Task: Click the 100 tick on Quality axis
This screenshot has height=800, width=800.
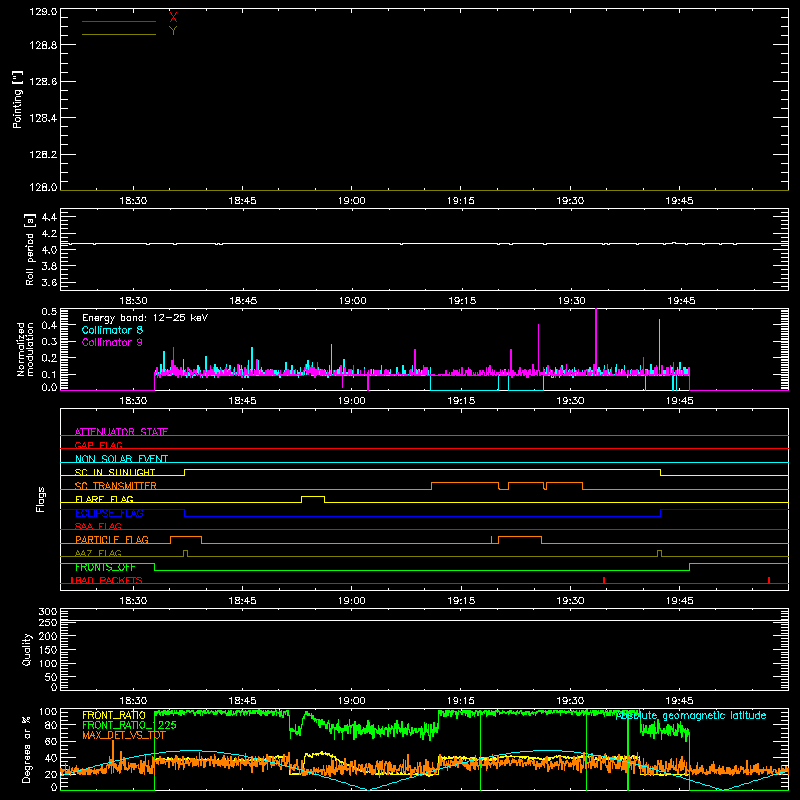Action: (47, 664)
